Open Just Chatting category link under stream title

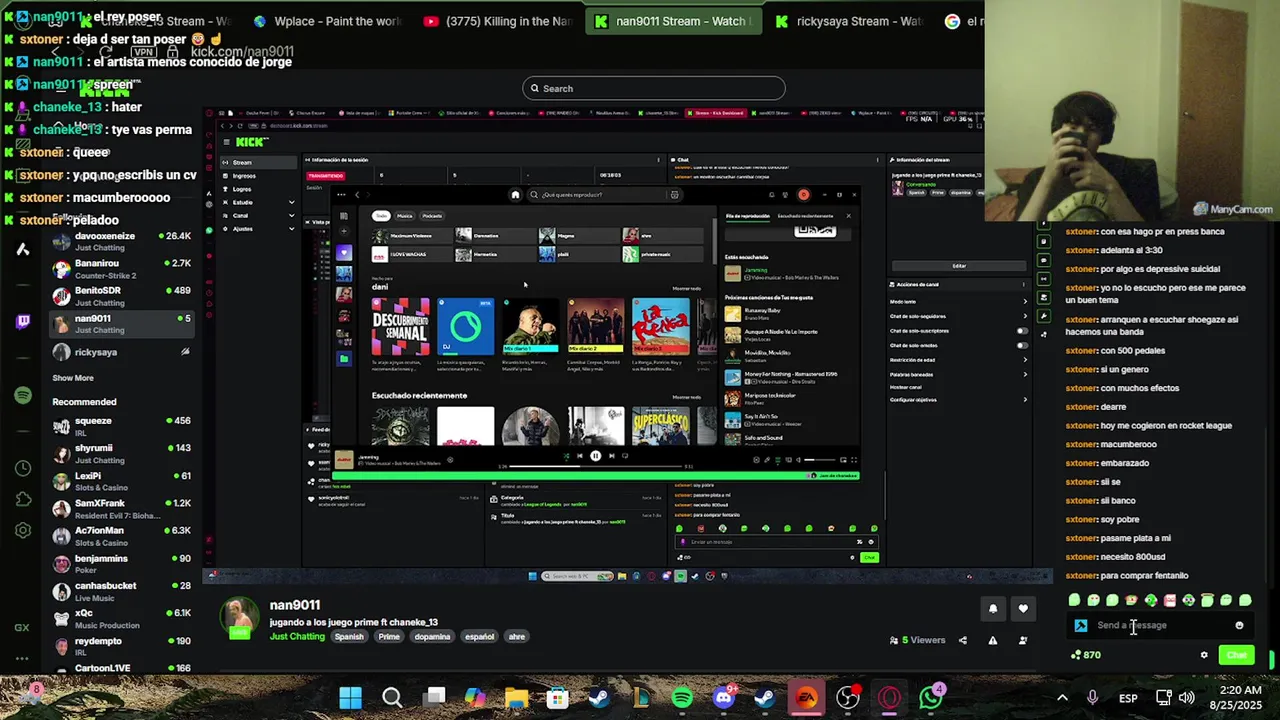coord(297,637)
